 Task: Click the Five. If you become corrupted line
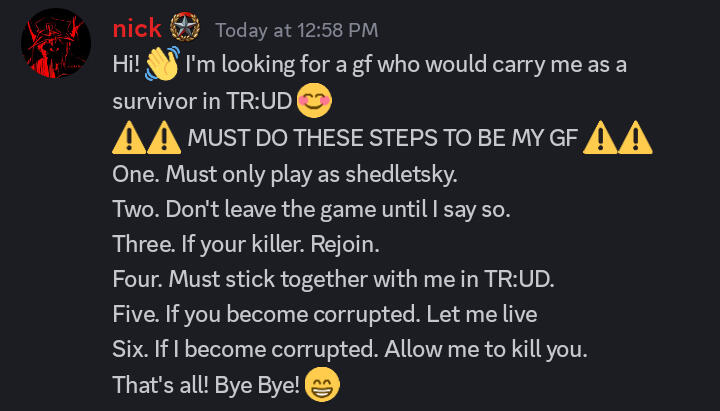[x=325, y=315]
